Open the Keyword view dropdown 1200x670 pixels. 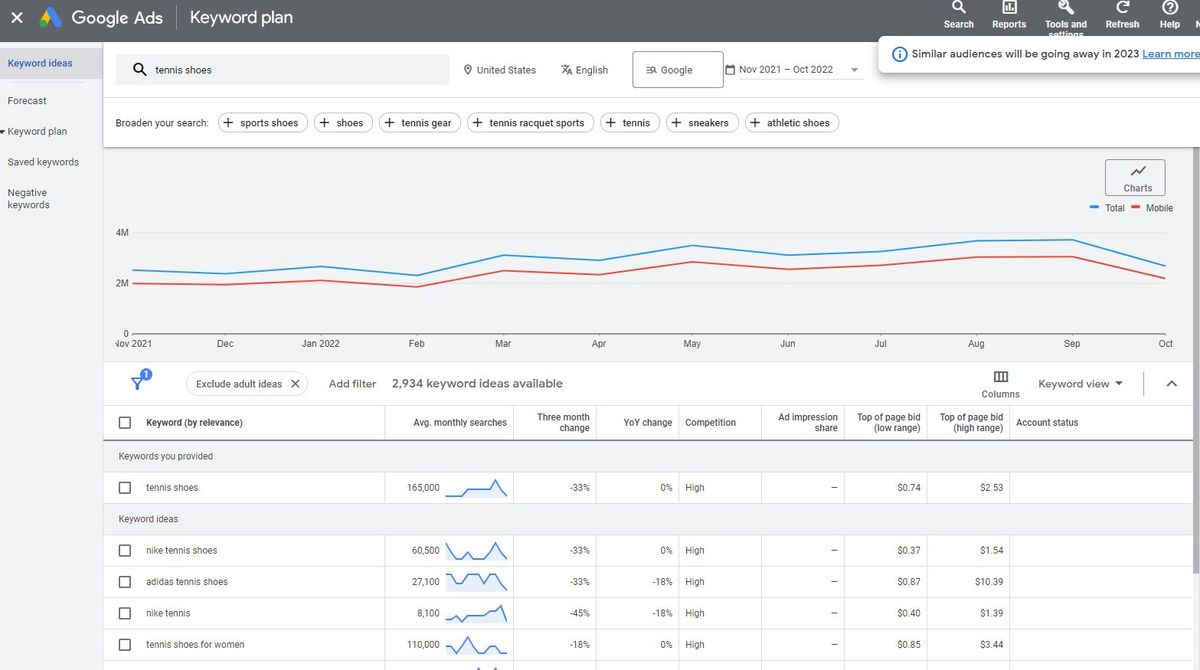tap(1080, 384)
